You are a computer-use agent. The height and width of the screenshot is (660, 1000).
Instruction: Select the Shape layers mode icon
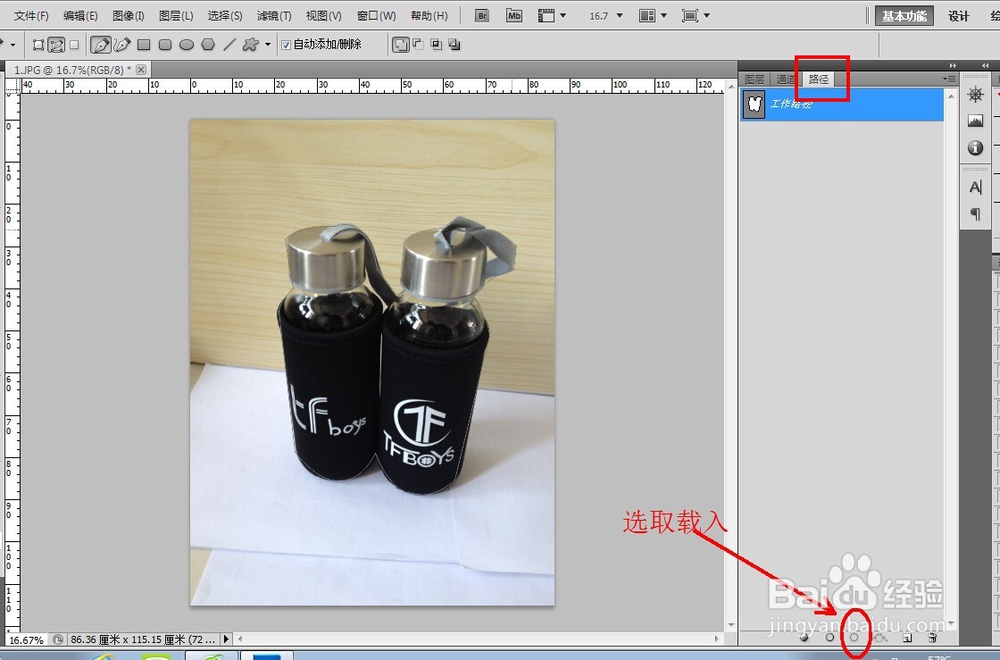(x=38, y=45)
